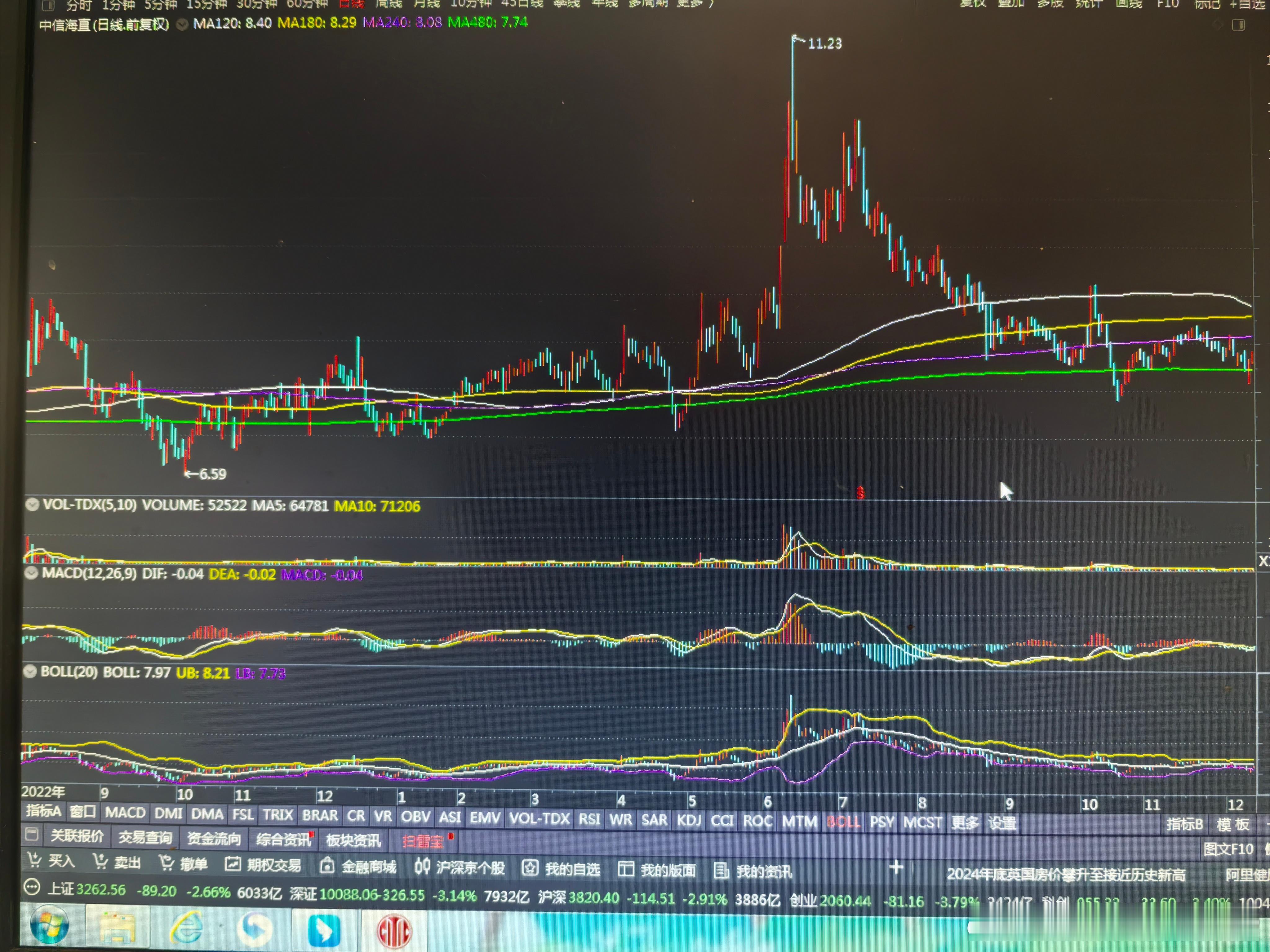Select the RSI indicator tab
Screen dimensions: 1270x952
[x=589, y=819]
